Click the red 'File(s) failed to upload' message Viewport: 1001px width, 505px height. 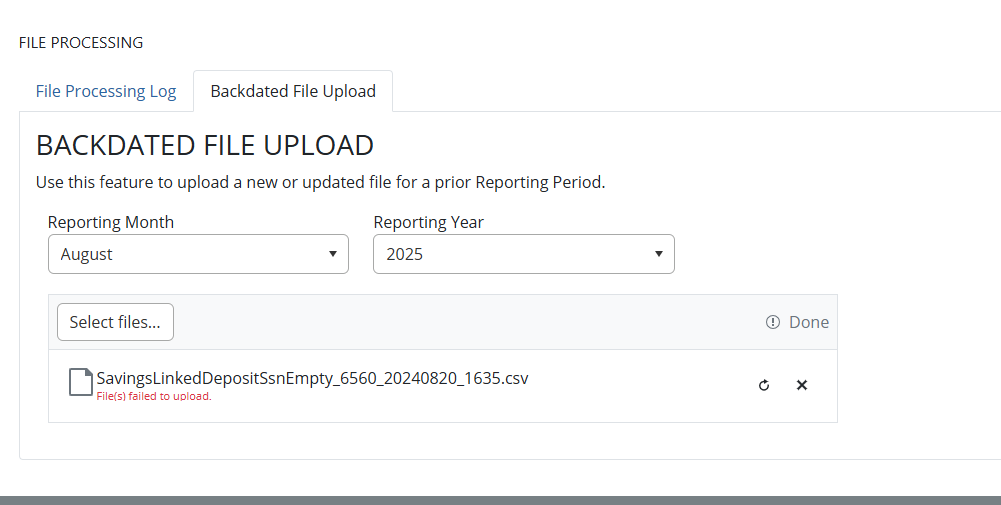(154, 396)
